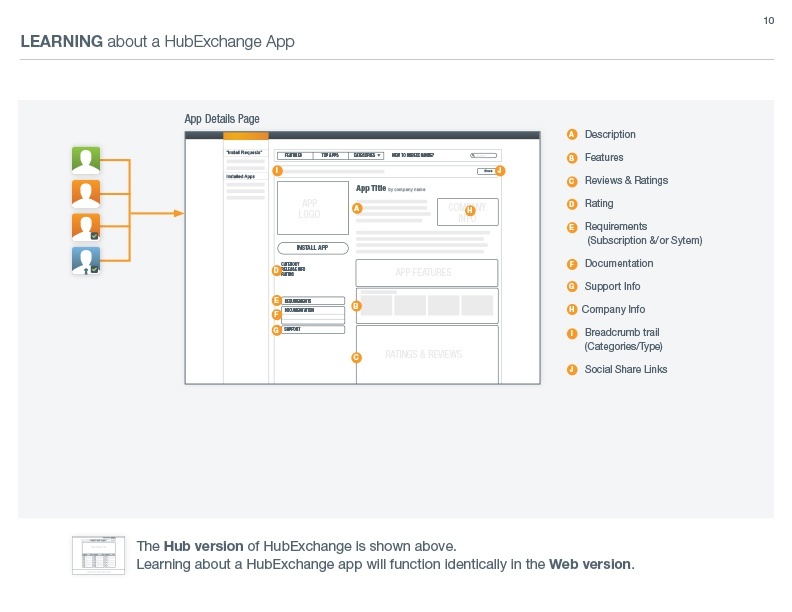This screenshot has width=792, height=612.
Task: Select the Featured tab
Action: pos(294,156)
